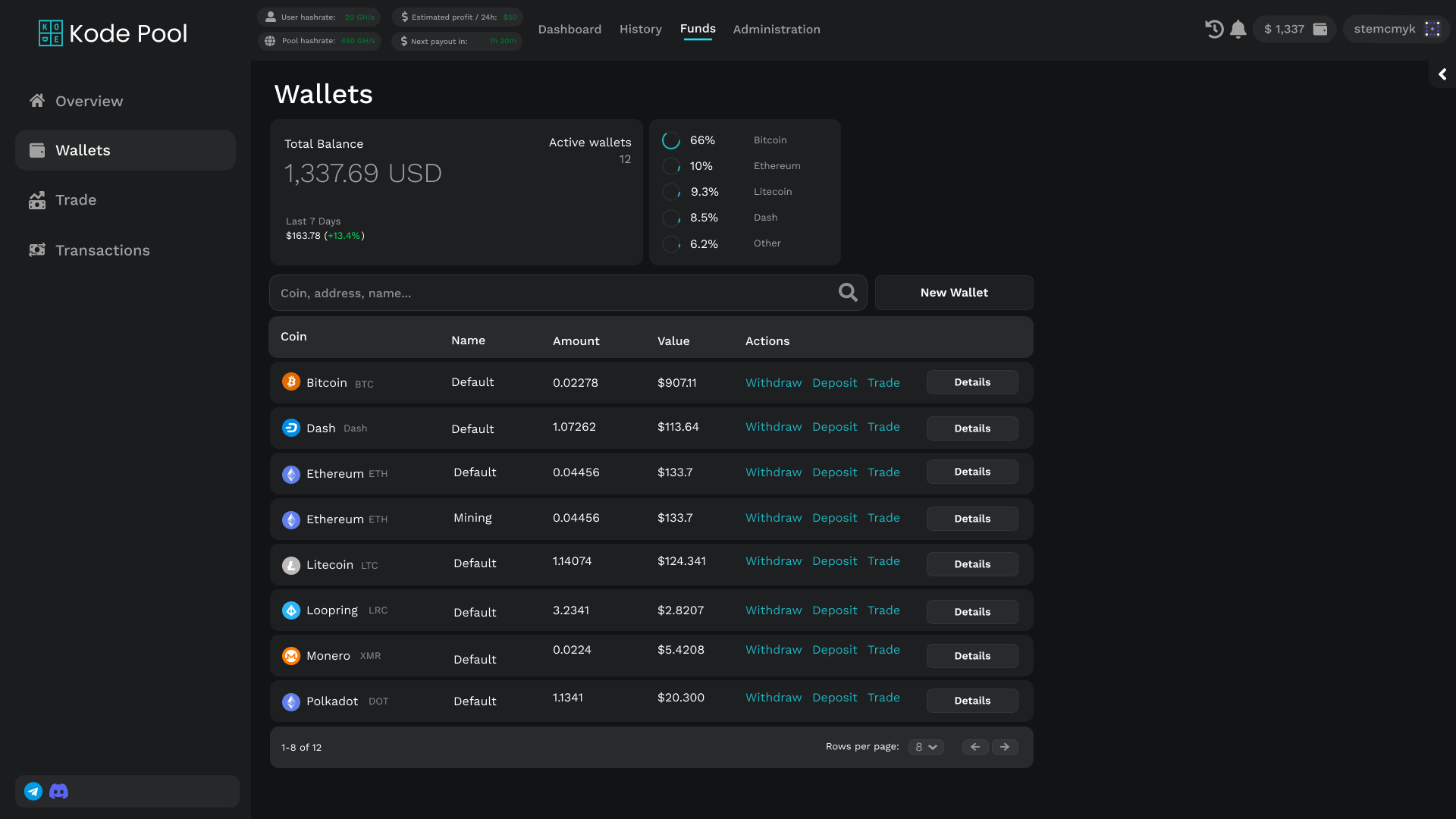
Task: Click the Telegram icon in sidebar footer
Action: click(x=33, y=791)
